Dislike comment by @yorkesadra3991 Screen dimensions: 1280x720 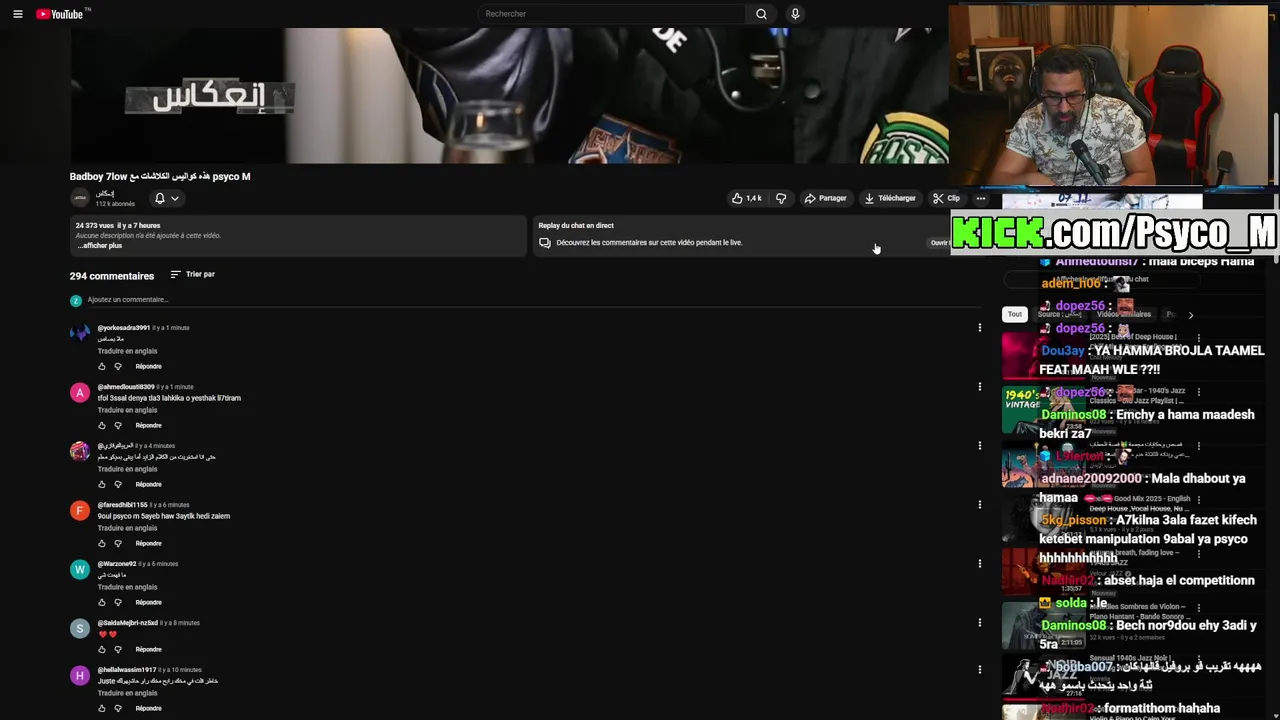(118, 366)
